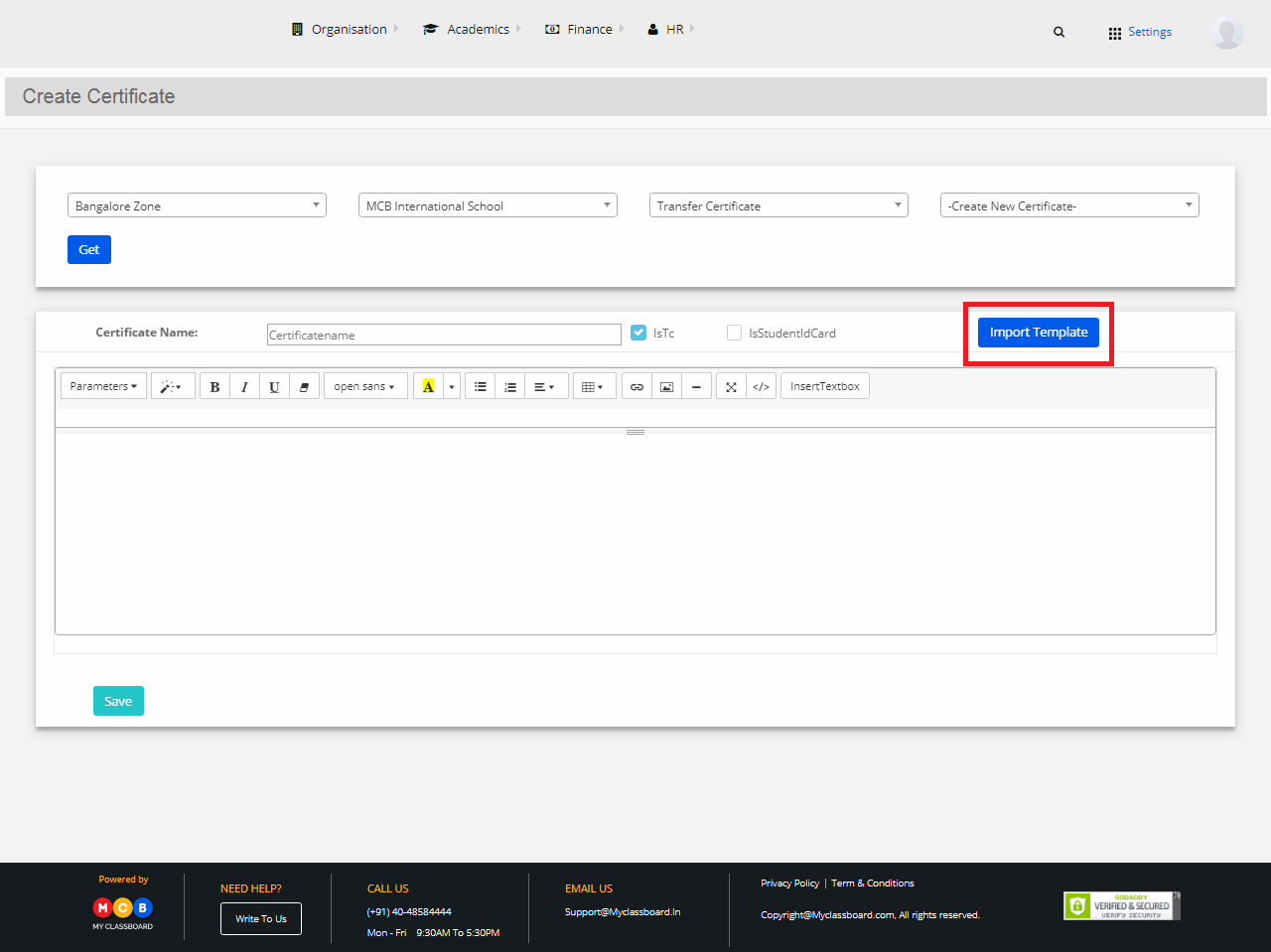The image size is (1271, 952).
Task: Insert an unordered bullet list
Action: [x=480, y=386]
